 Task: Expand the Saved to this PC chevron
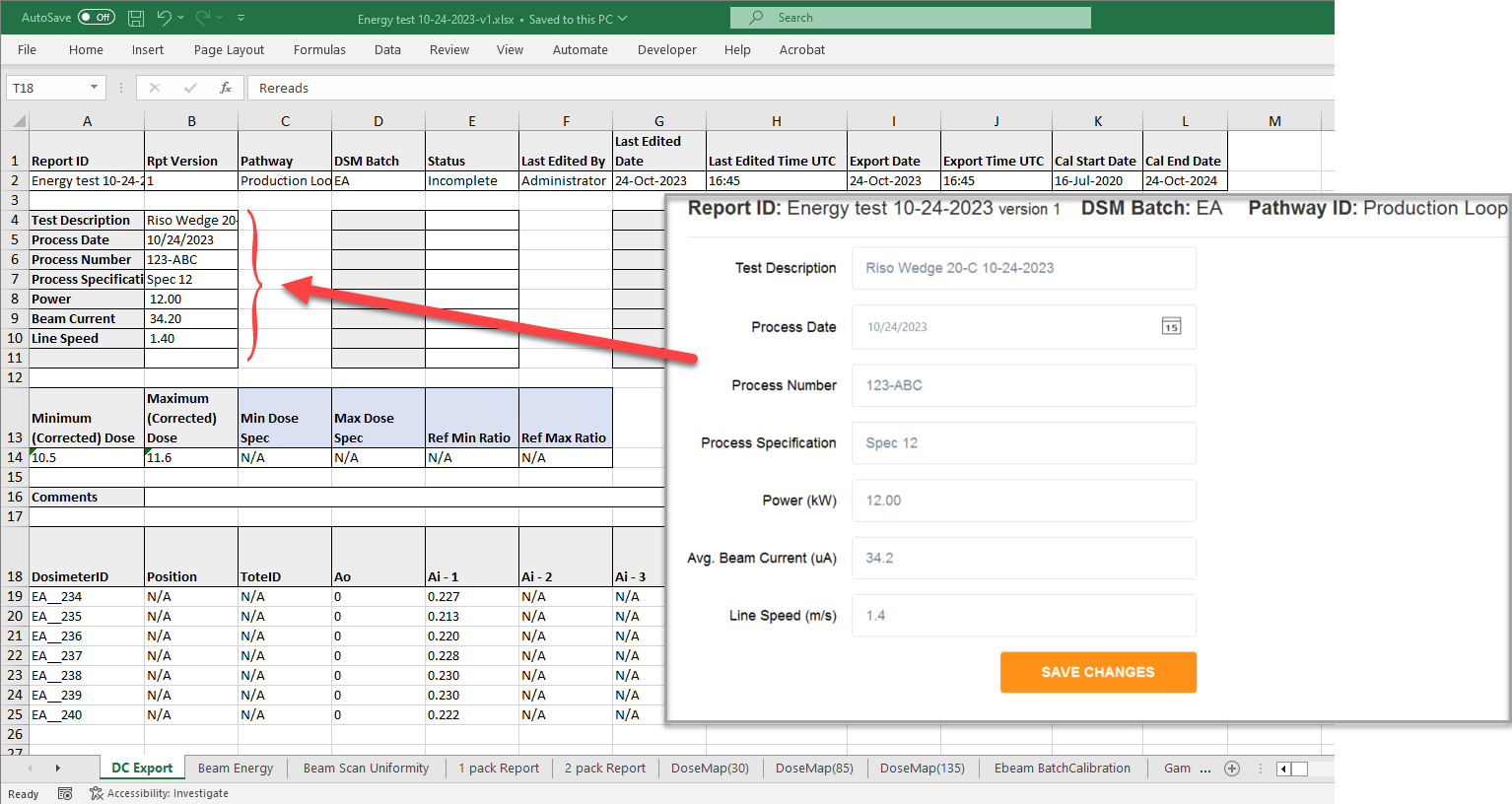coord(622,19)
